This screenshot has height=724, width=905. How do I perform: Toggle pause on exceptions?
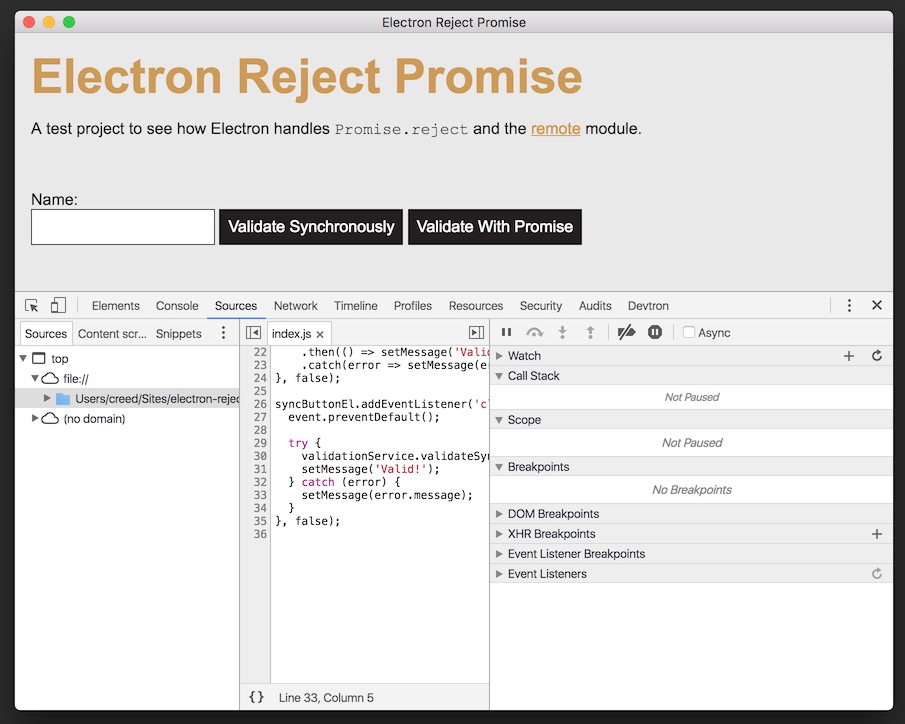[x=655, y=333]
